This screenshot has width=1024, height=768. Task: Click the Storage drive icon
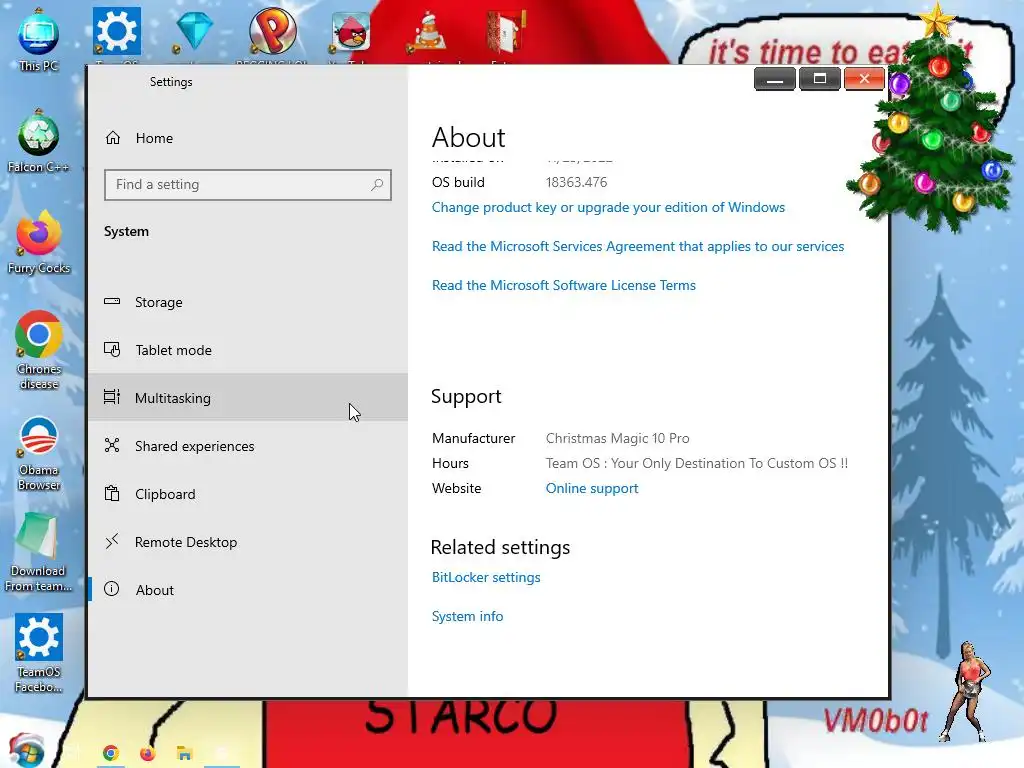point(112,302)
